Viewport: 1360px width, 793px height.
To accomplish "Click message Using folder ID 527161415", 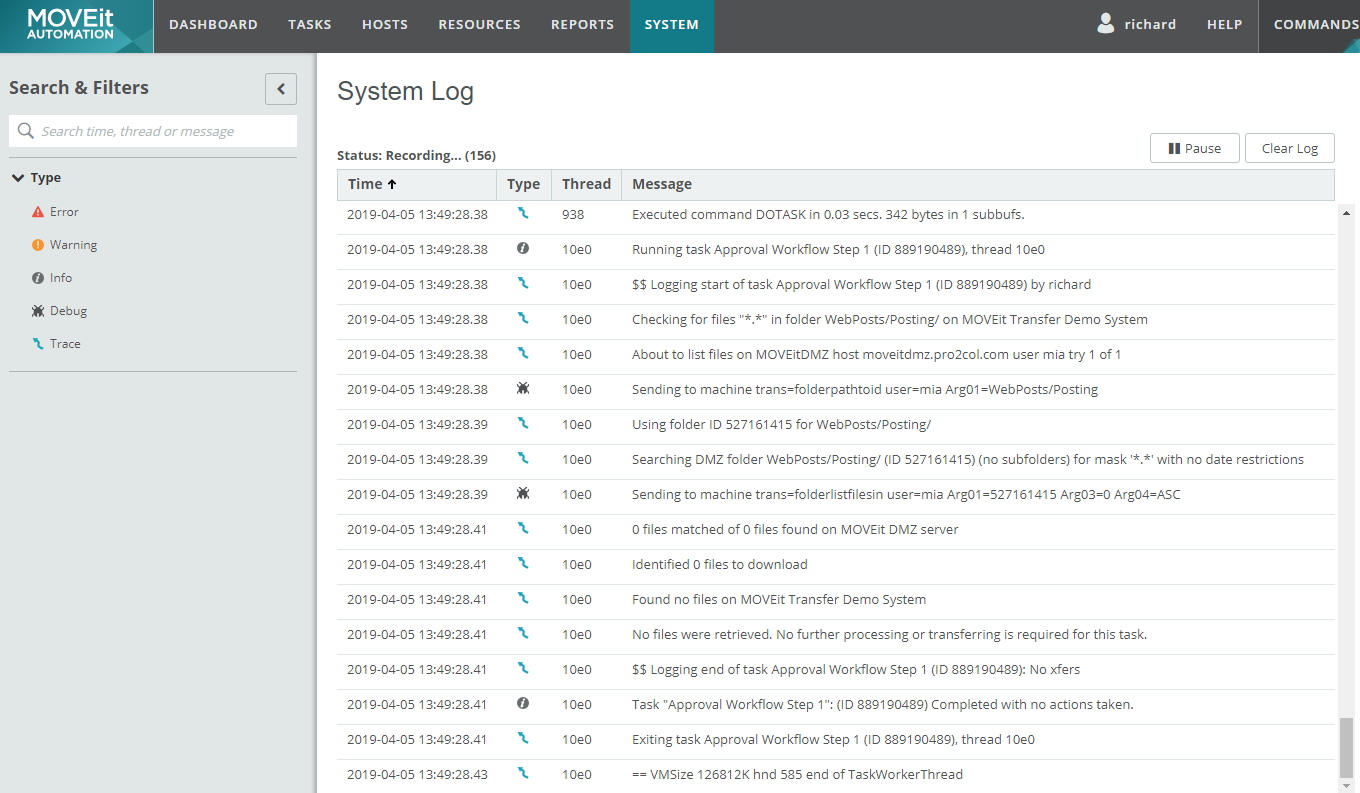I will point(781,424).
